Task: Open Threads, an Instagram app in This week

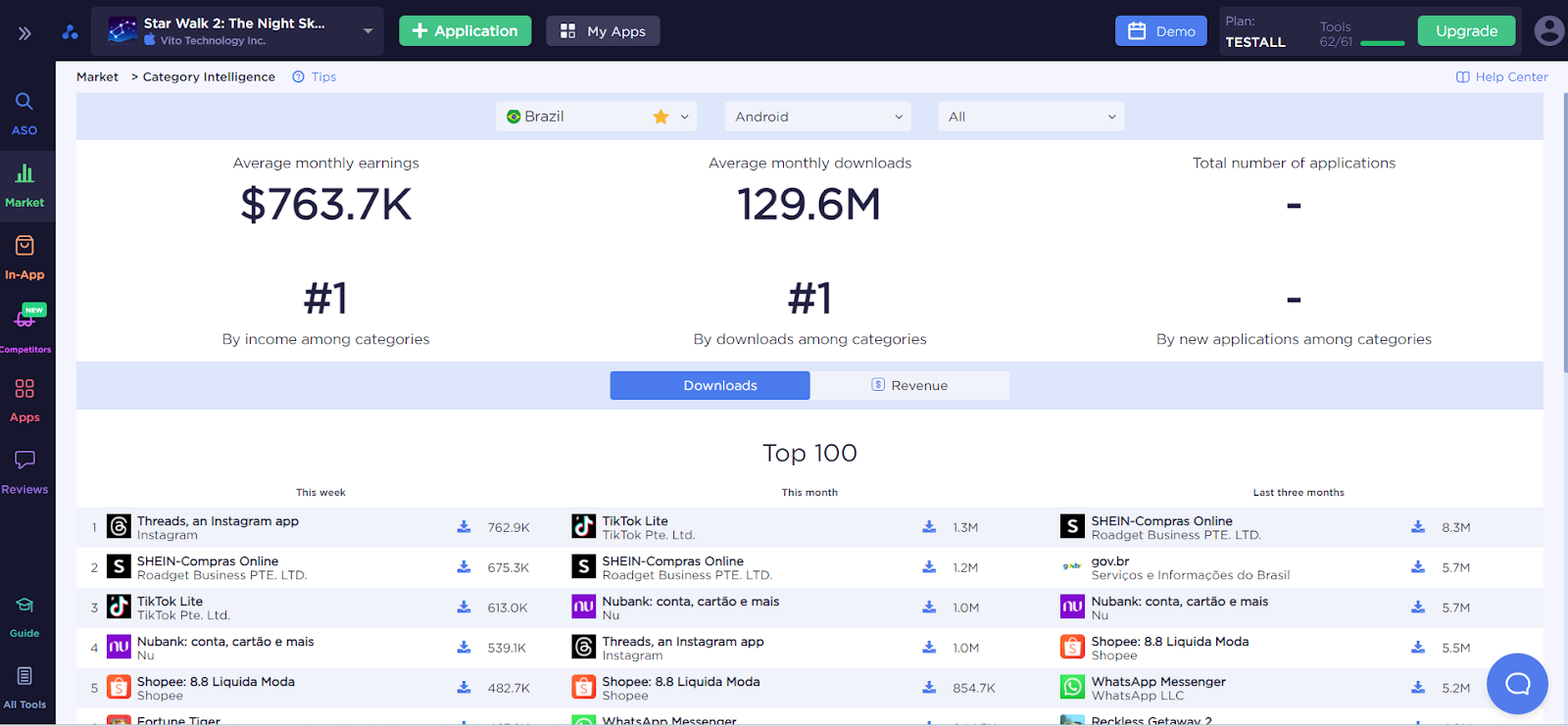Action: (x=218, y=521)
